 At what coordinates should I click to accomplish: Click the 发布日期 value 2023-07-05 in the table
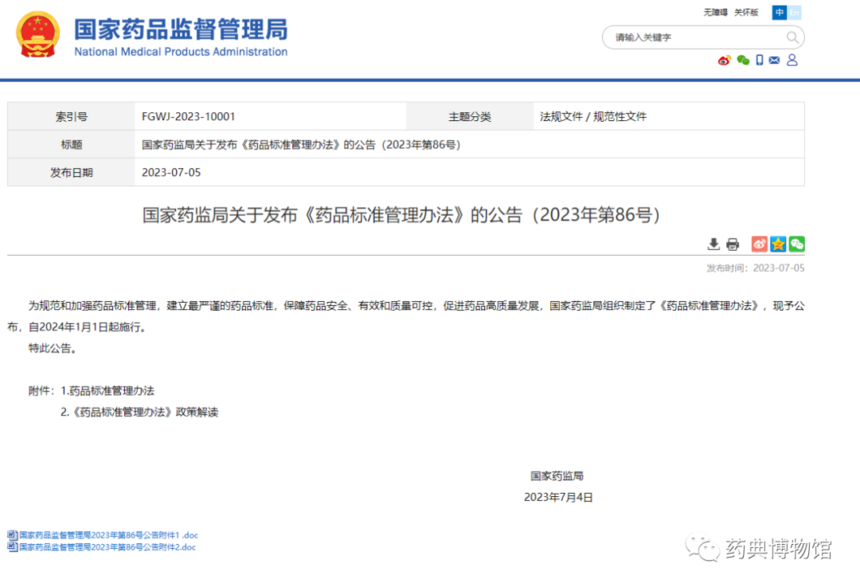(x=171, y=172)
